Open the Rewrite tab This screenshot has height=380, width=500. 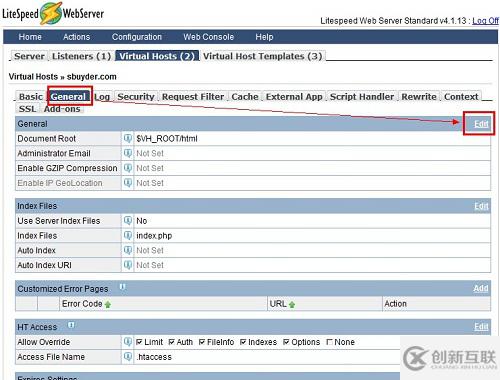[x=419, y=97]
